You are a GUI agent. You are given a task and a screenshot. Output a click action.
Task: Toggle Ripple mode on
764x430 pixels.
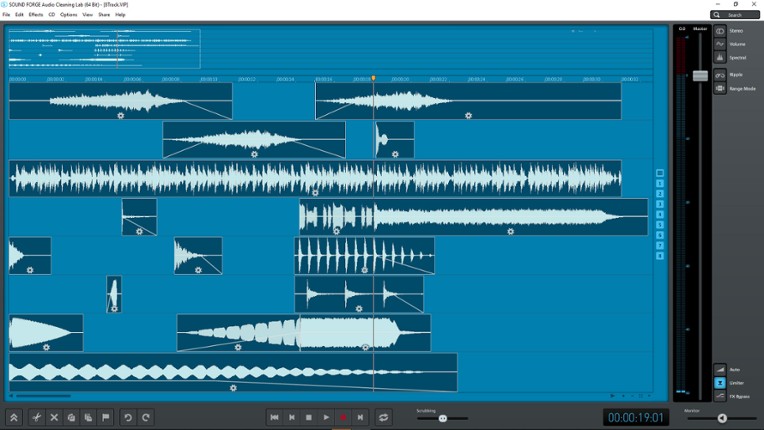(x=720, y=75)
